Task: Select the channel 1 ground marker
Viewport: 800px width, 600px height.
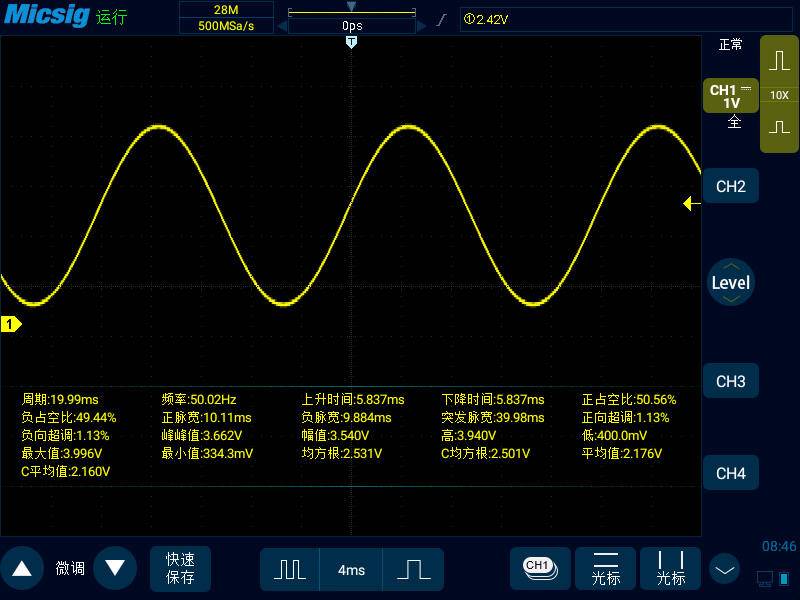Action: 11,324
